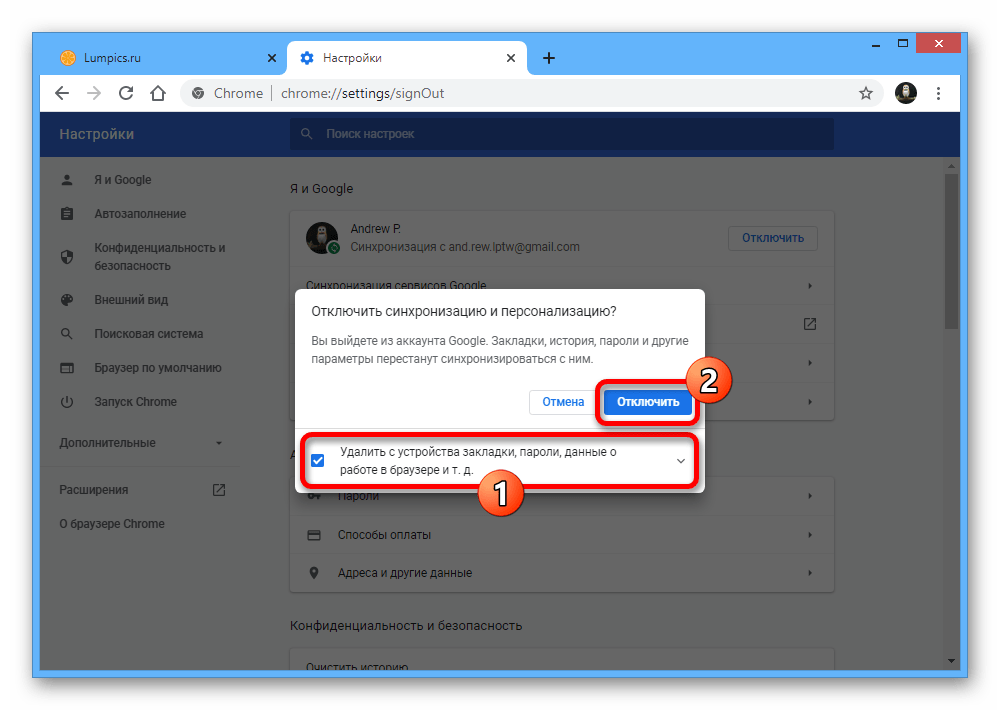Click the browser back arrow

(62, 93)
